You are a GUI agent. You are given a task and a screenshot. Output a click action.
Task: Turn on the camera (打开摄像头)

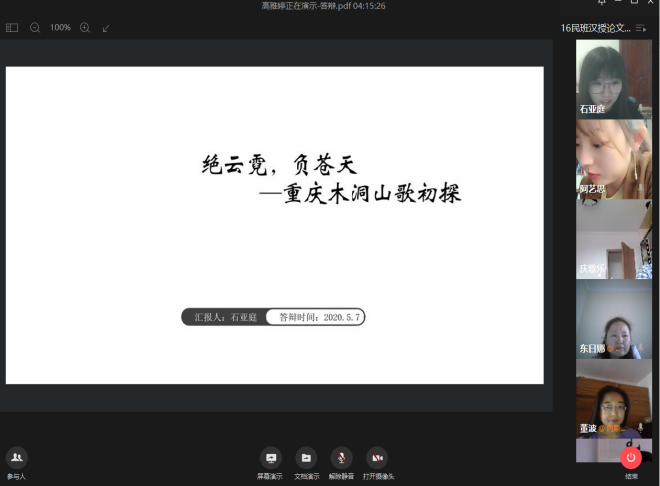coord(377,458)
